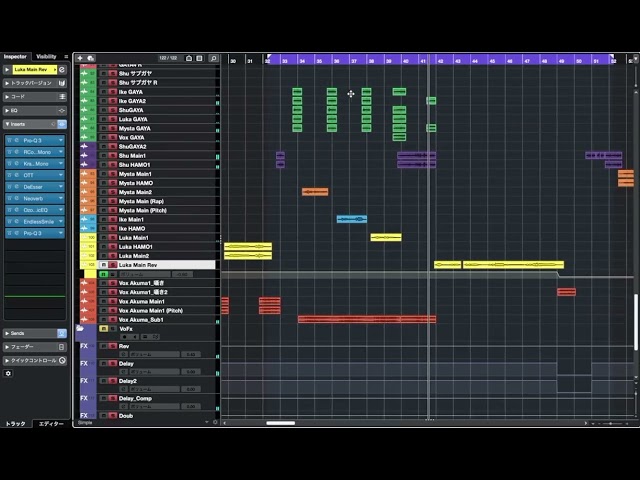Open the OTT insert dropdown arrow
The image size is (640, 480).
click(x=61, y=175)
